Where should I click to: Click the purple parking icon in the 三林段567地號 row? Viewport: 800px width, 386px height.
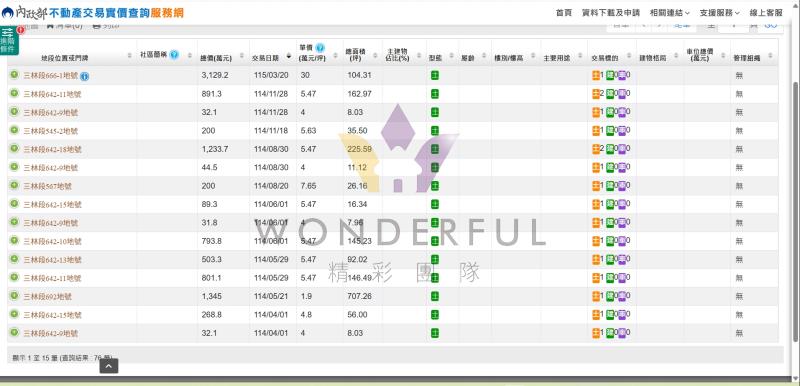click(621, 186)
